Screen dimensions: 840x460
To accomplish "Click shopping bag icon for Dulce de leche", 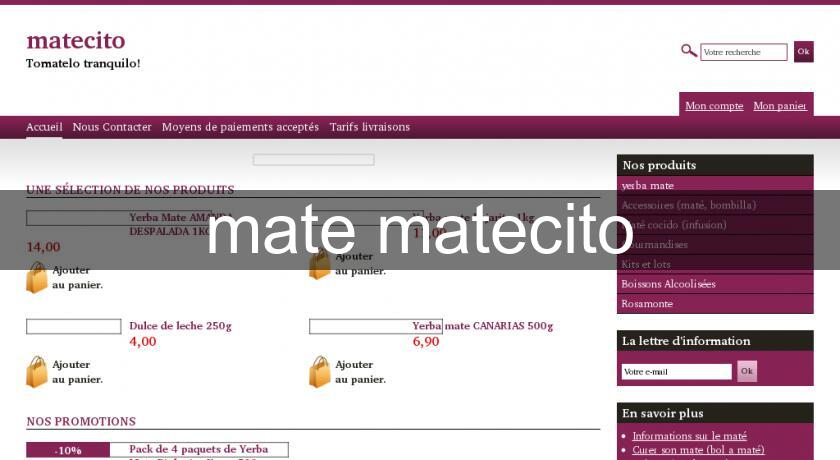I will point(37,372).
